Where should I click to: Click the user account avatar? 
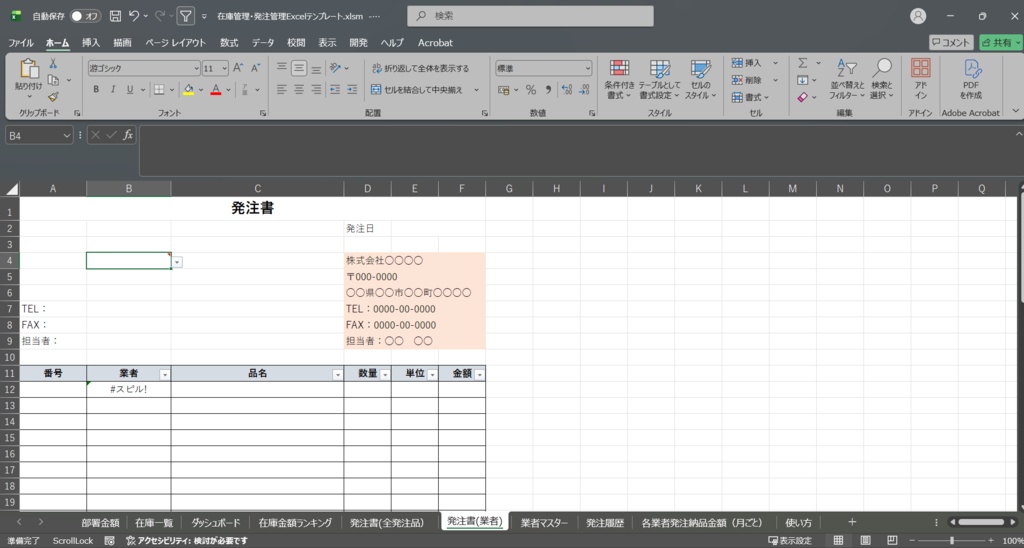pos(918,16)
